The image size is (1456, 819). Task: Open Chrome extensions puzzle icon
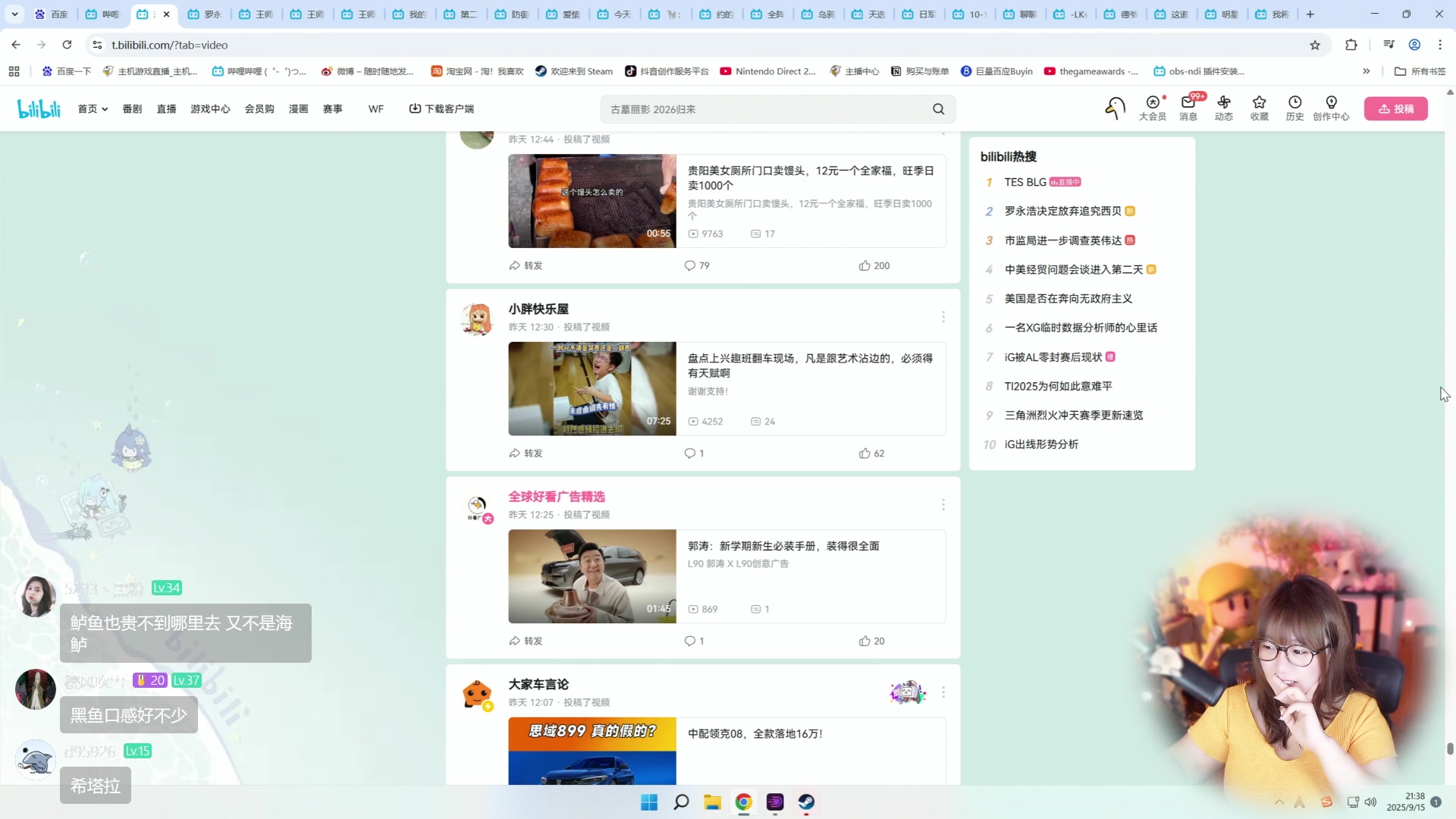1351,45
